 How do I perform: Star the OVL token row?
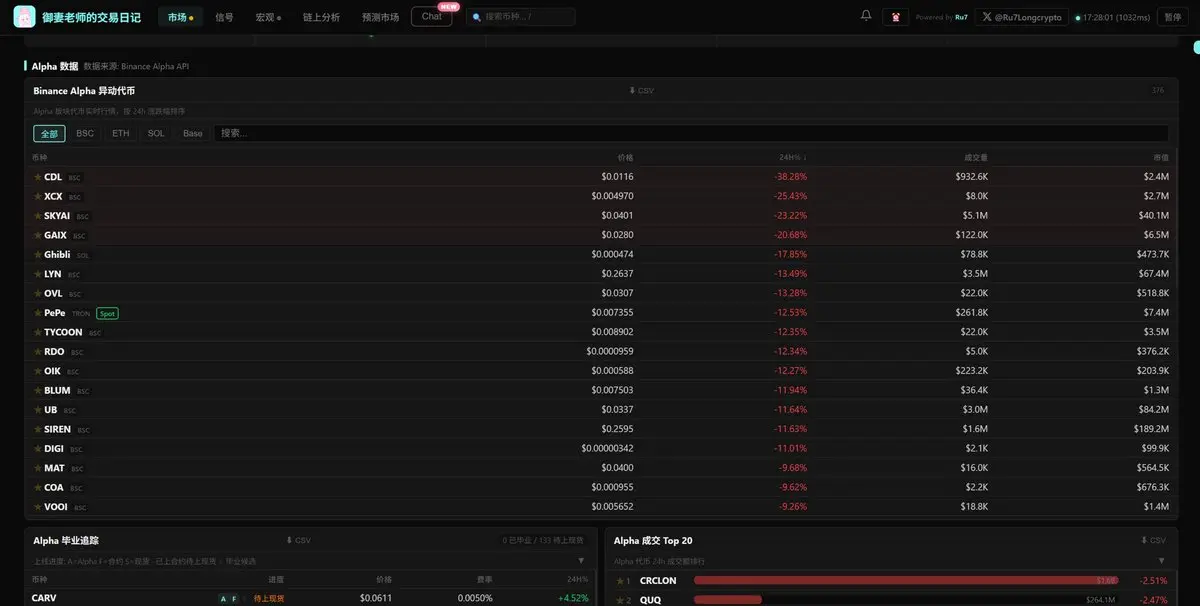38,293
